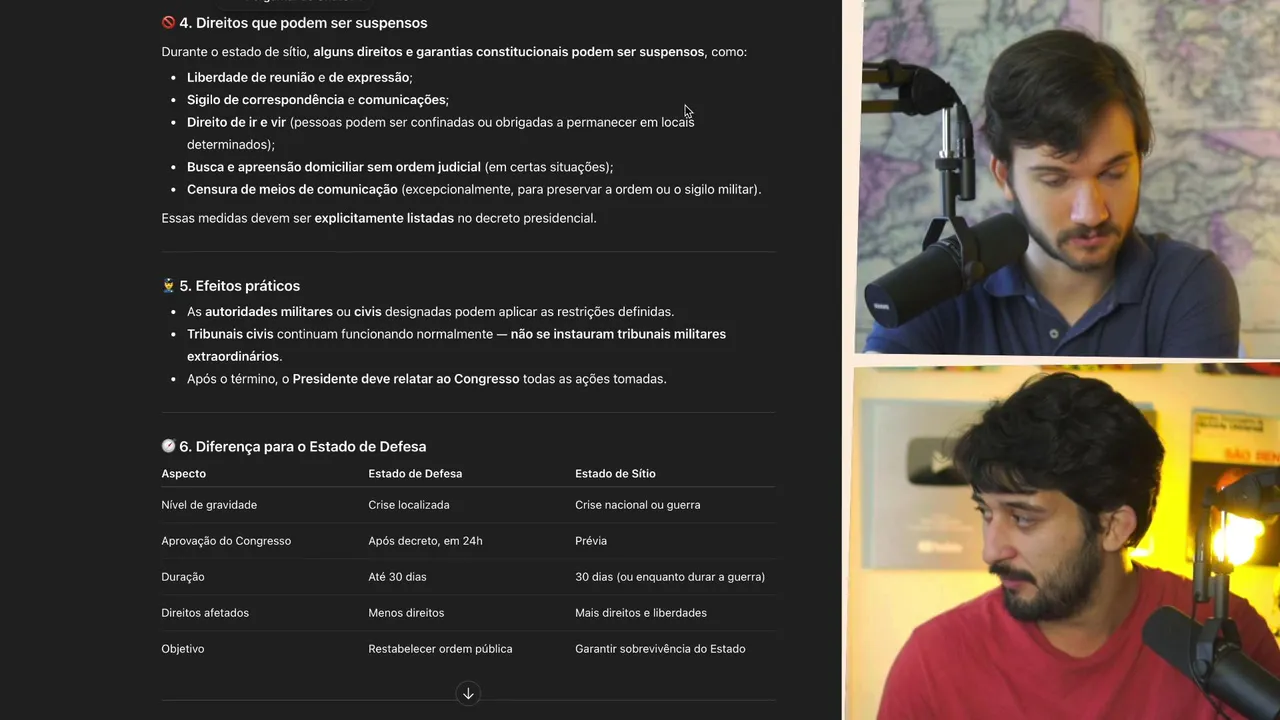Click heading 'Diferença para o Estado de Defesa'
Viewport: 1280px width, 720px height.
click(311, 447)
